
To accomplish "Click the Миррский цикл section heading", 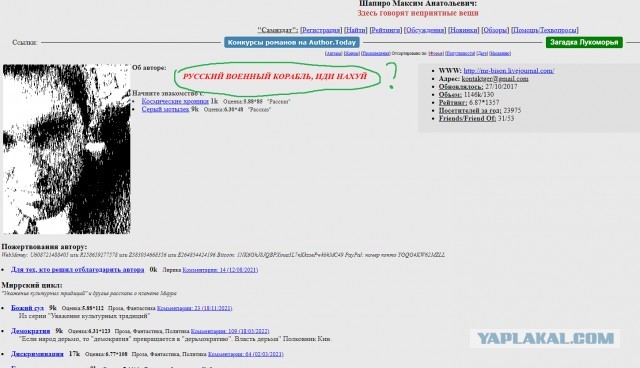I will point(32,285).
